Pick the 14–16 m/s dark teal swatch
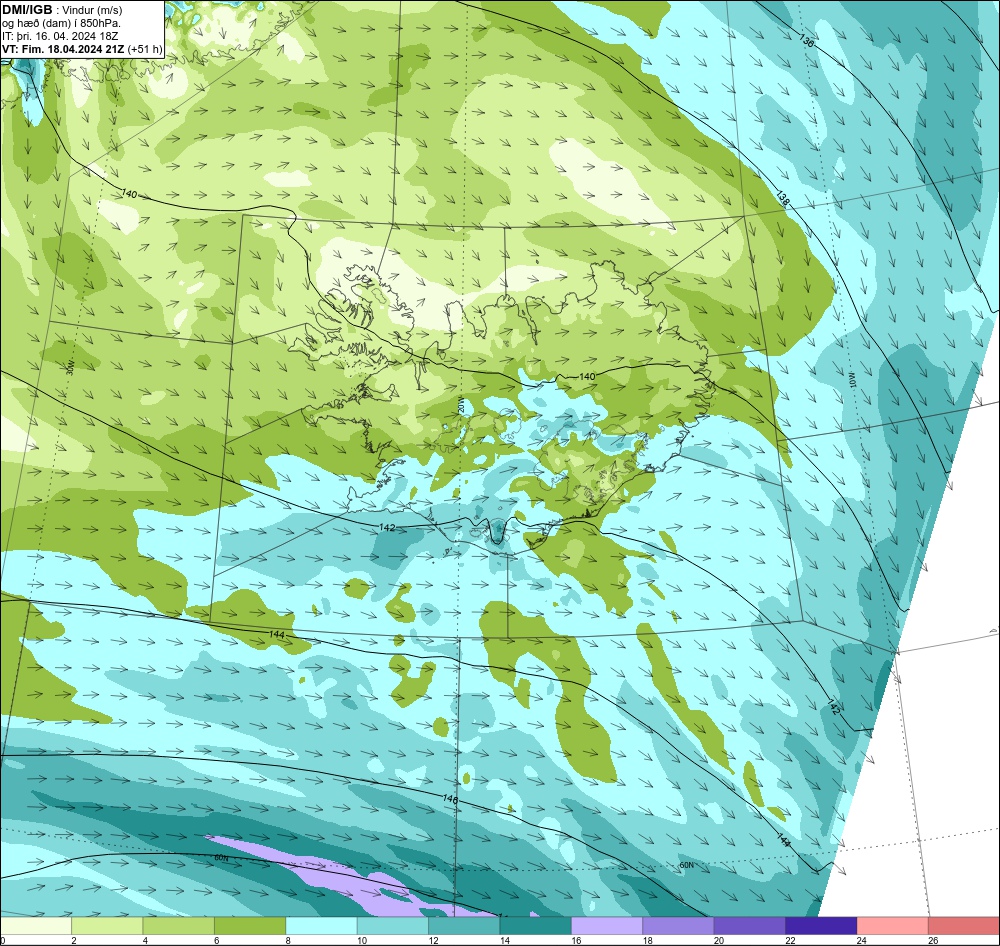The height and width of the screenshot is (946, 1000). (536, 925)
